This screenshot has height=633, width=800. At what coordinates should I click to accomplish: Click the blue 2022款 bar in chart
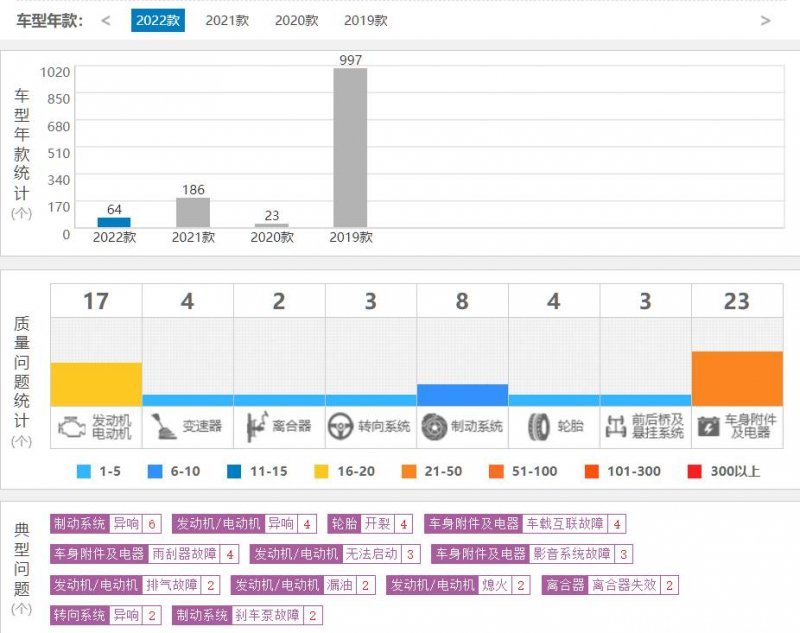click(x=114, y=222)
